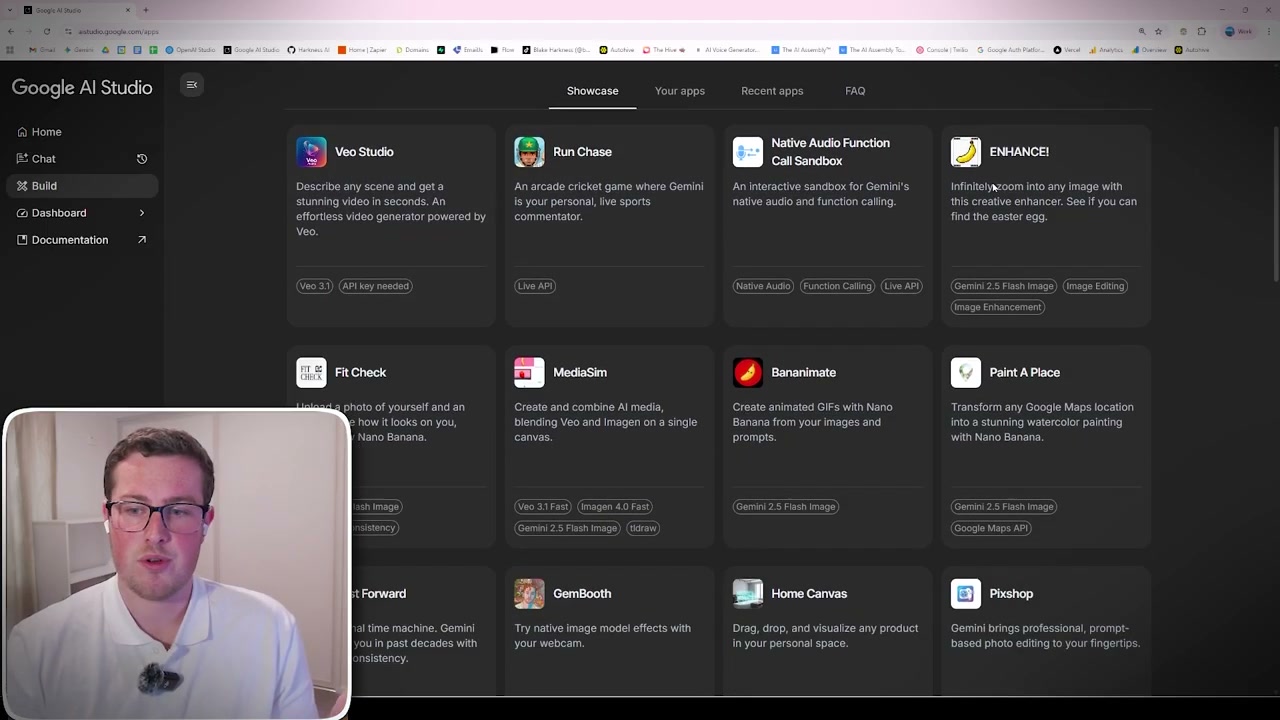1280x720 pixels.
Task: Click the Documentation external link arrow
Action: coord(142,240)
